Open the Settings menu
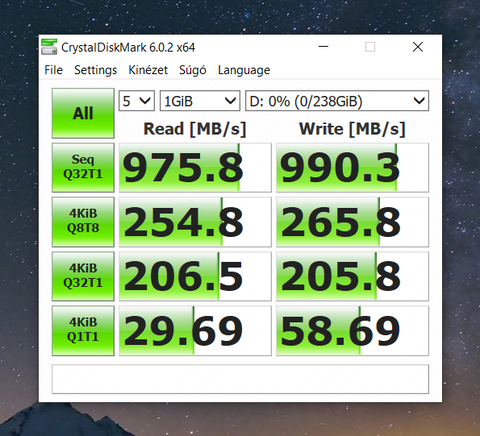Screen dimensions: 480x436 96,70
